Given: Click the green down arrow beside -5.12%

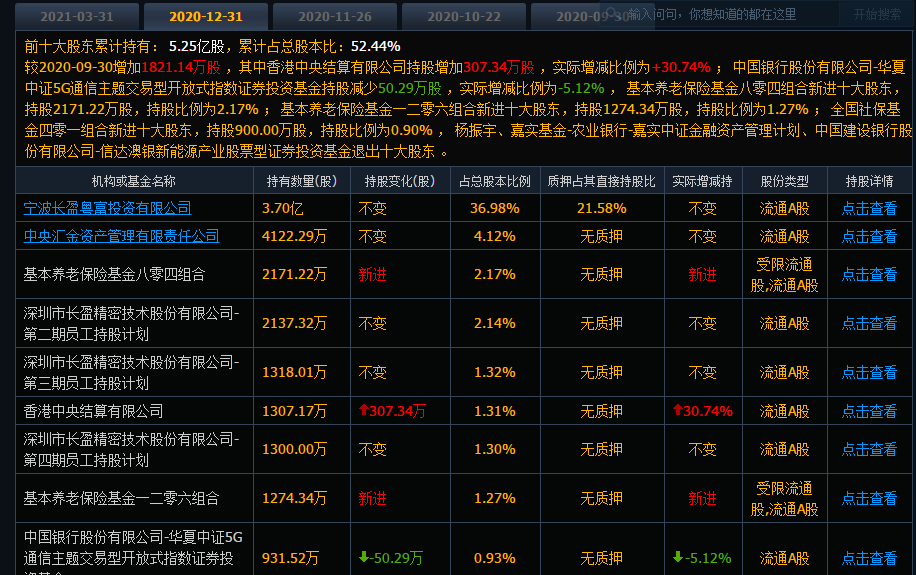Looking at the screenshot, I should pos(678,557).
